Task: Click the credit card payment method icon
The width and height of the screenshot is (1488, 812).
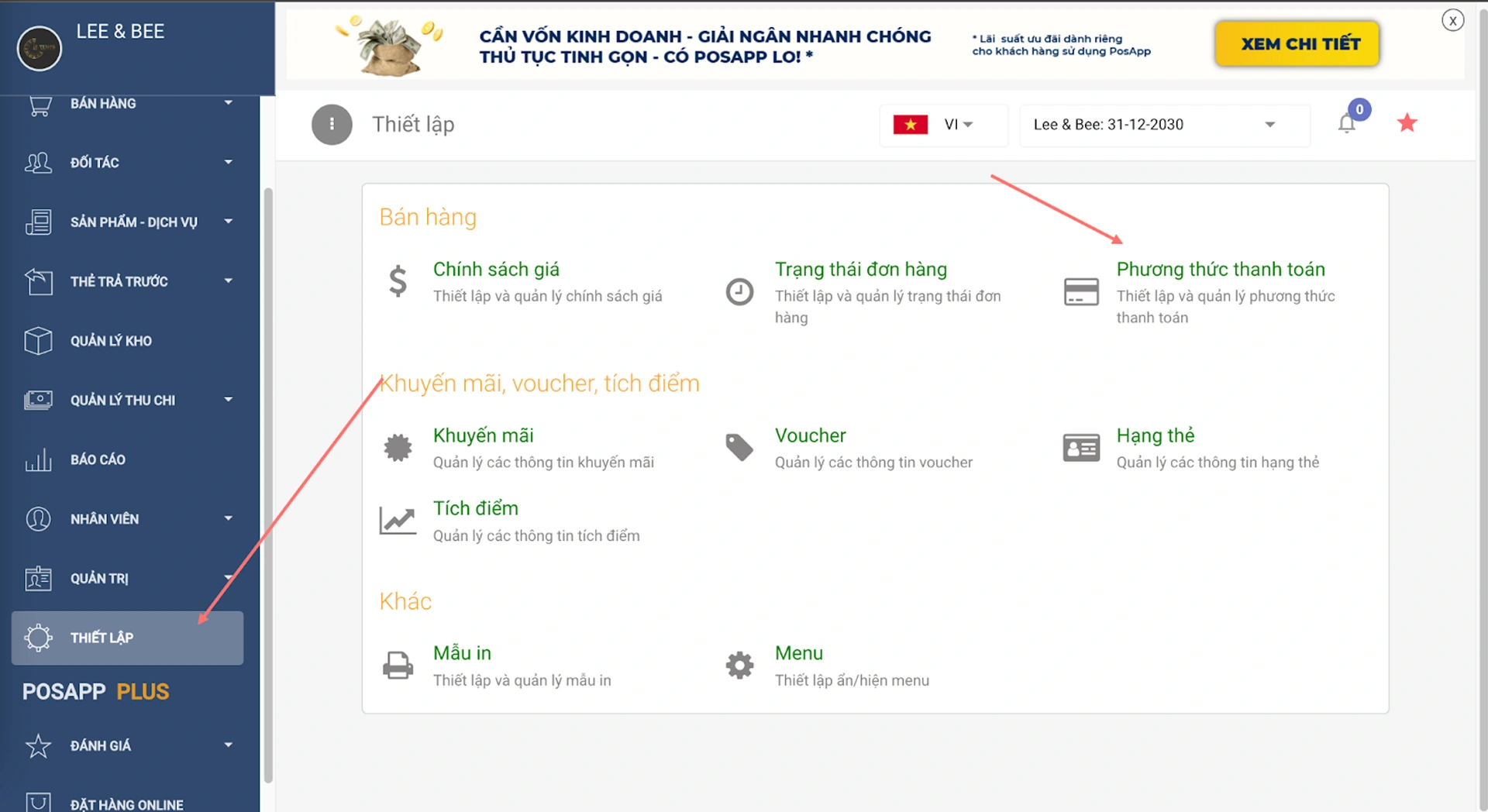Action: pyautogui.click(x=1081, y=292)
